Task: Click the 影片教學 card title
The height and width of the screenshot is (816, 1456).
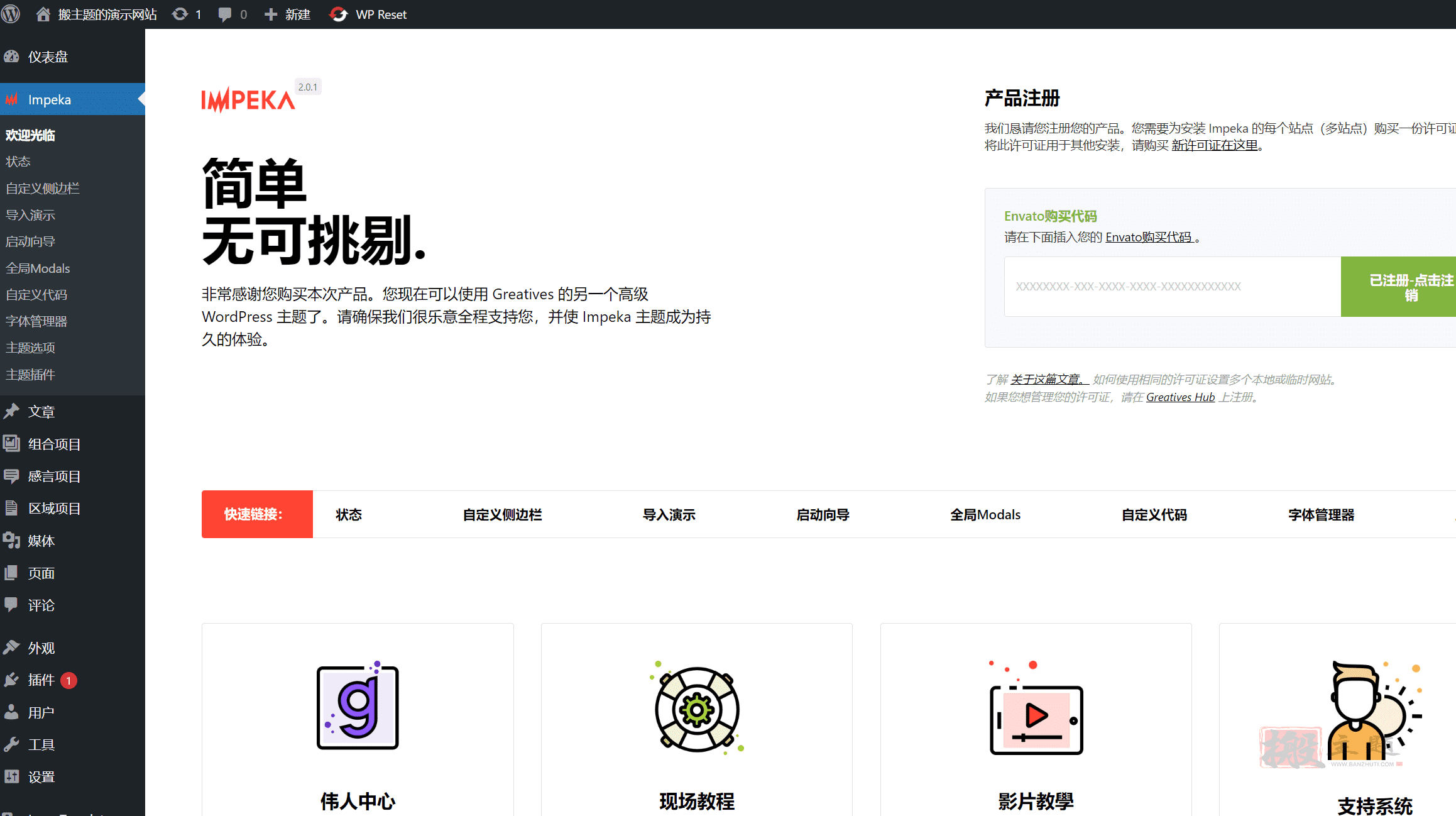Action: [1036, 801]
